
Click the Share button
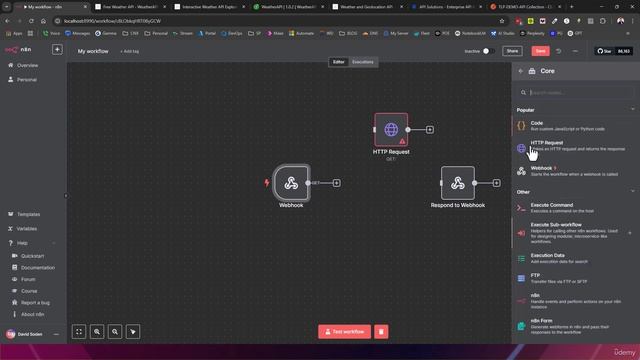512,51
